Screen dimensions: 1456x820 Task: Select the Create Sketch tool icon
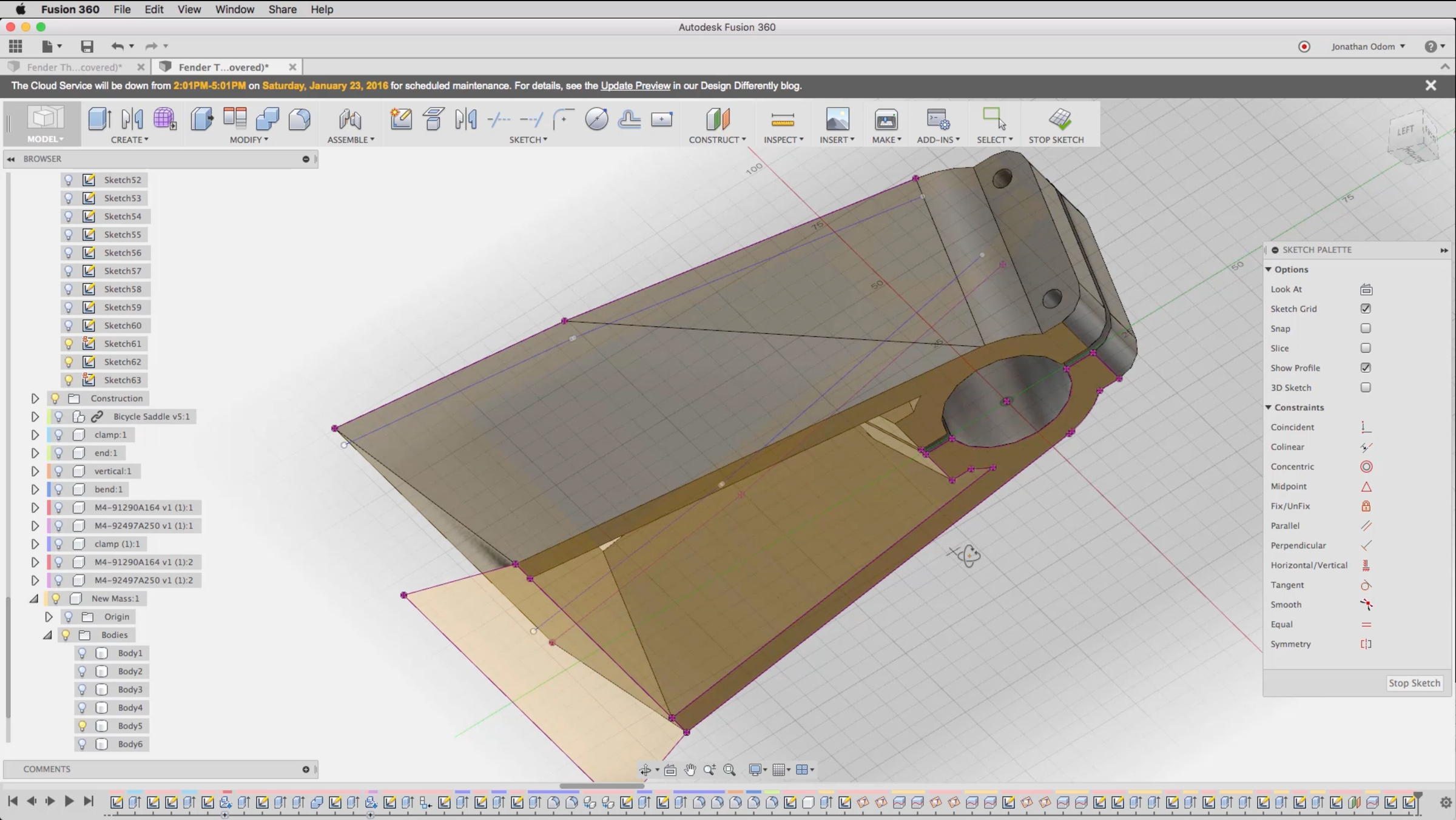tap(400, 119)
